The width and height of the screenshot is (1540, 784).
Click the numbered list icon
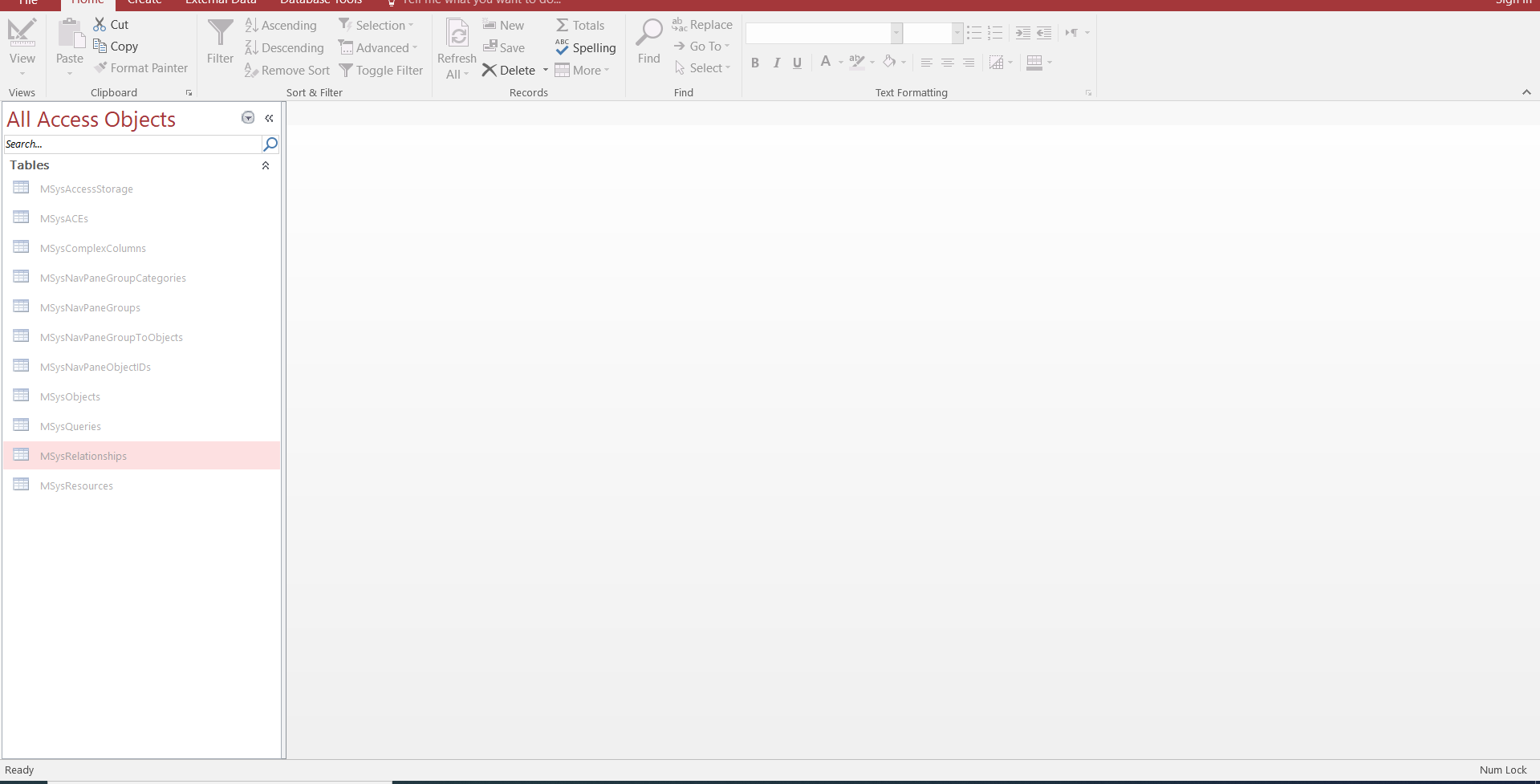[x=995, y=33]
